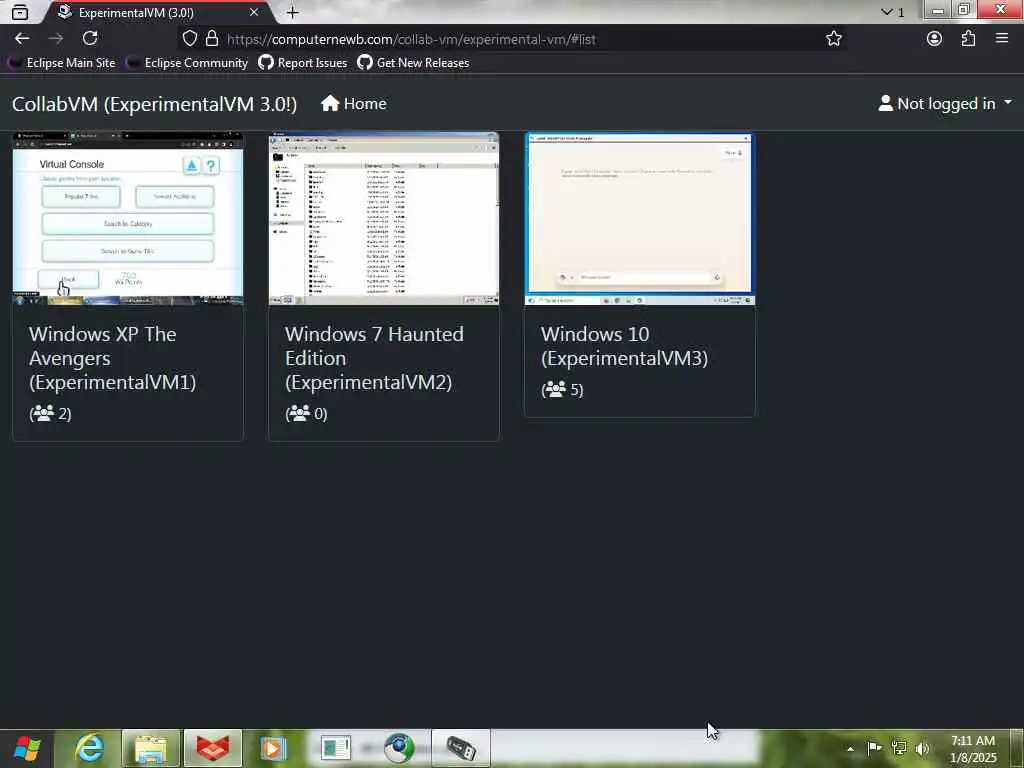
Task: Show hidden tray icons arrow
Action: 850,749
